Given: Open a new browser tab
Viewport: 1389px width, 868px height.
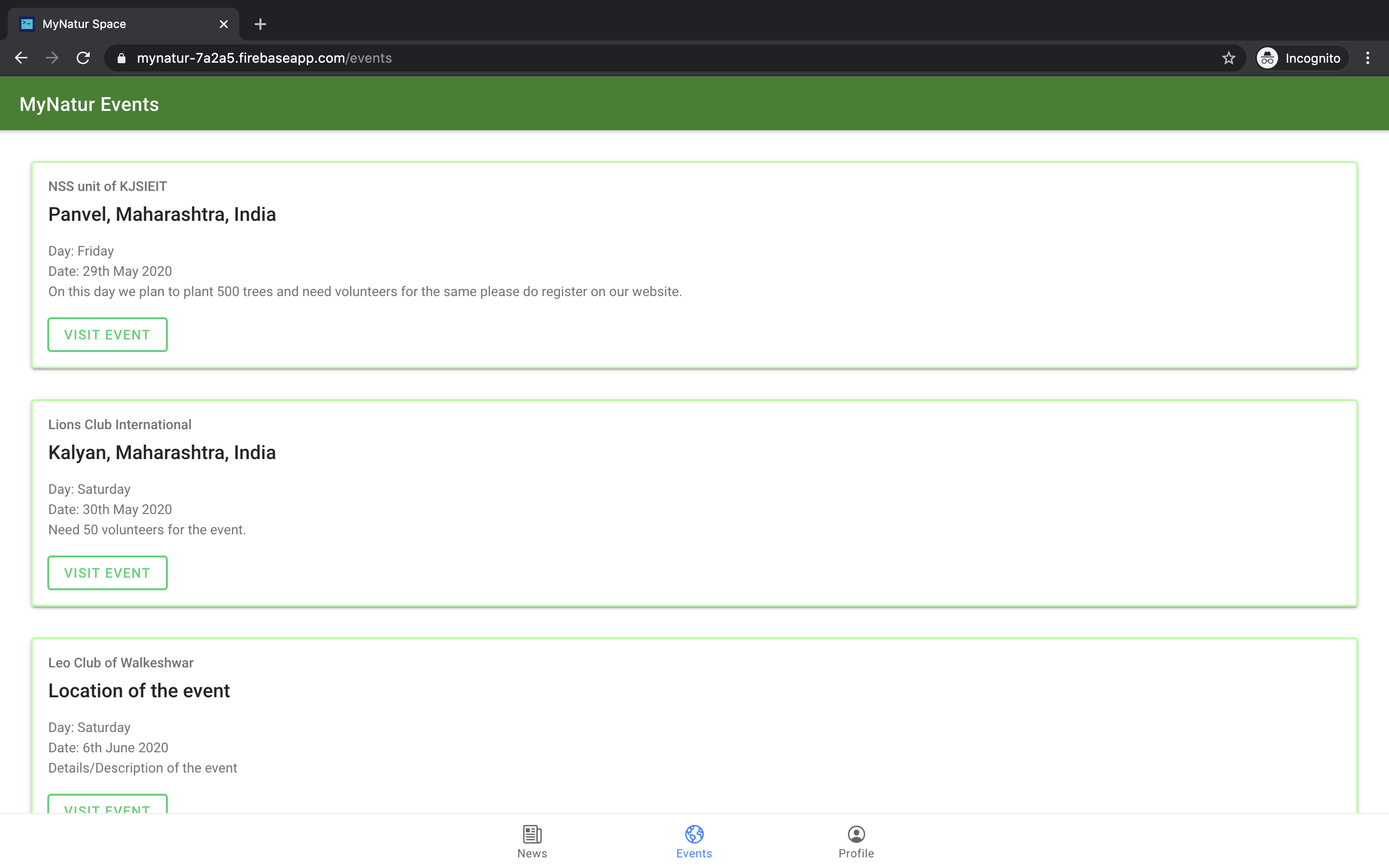Looking at the screenshot, I should tap(260, 24).
